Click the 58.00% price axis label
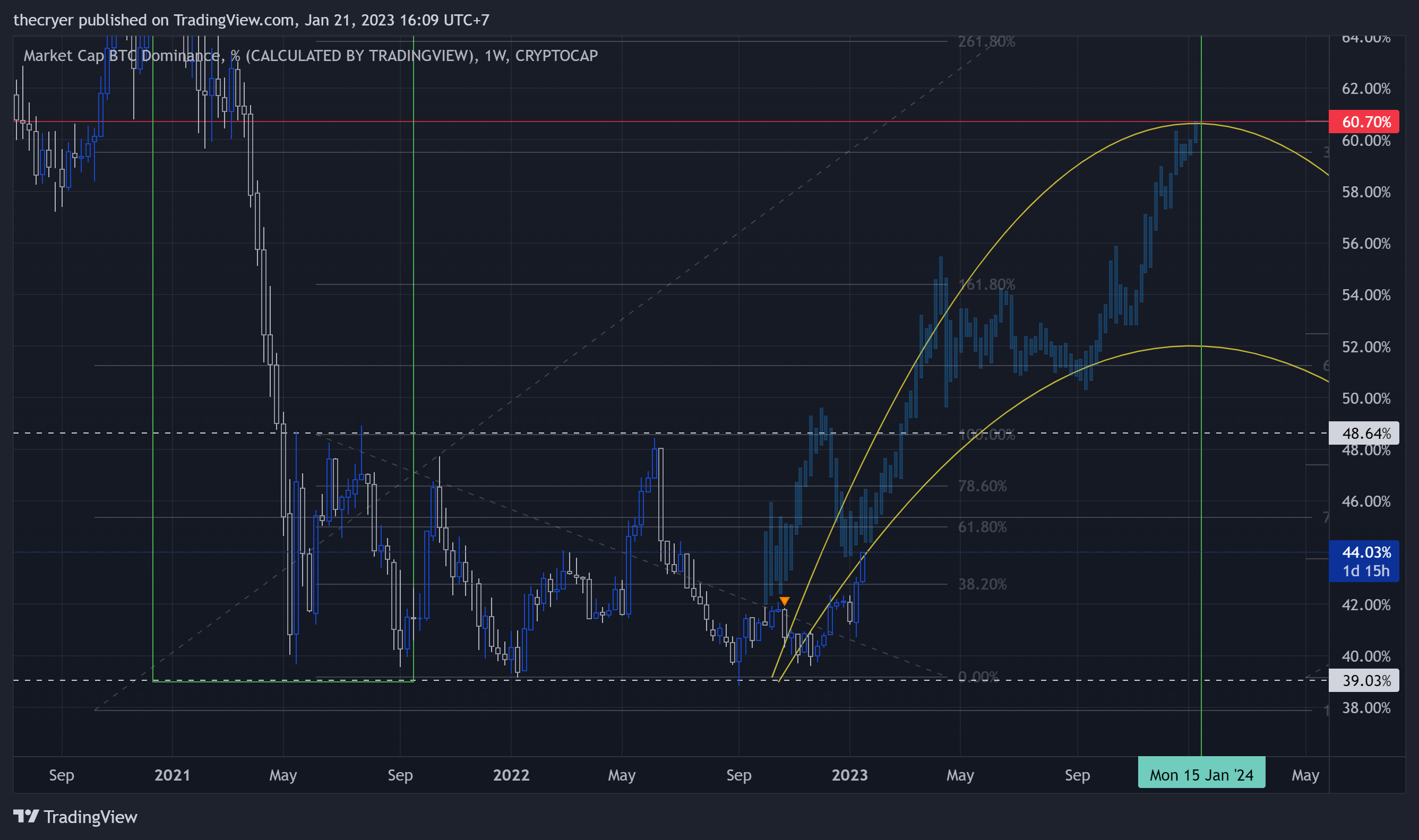The width and height of the screenshot is (1419, 840). (1366, 192)
